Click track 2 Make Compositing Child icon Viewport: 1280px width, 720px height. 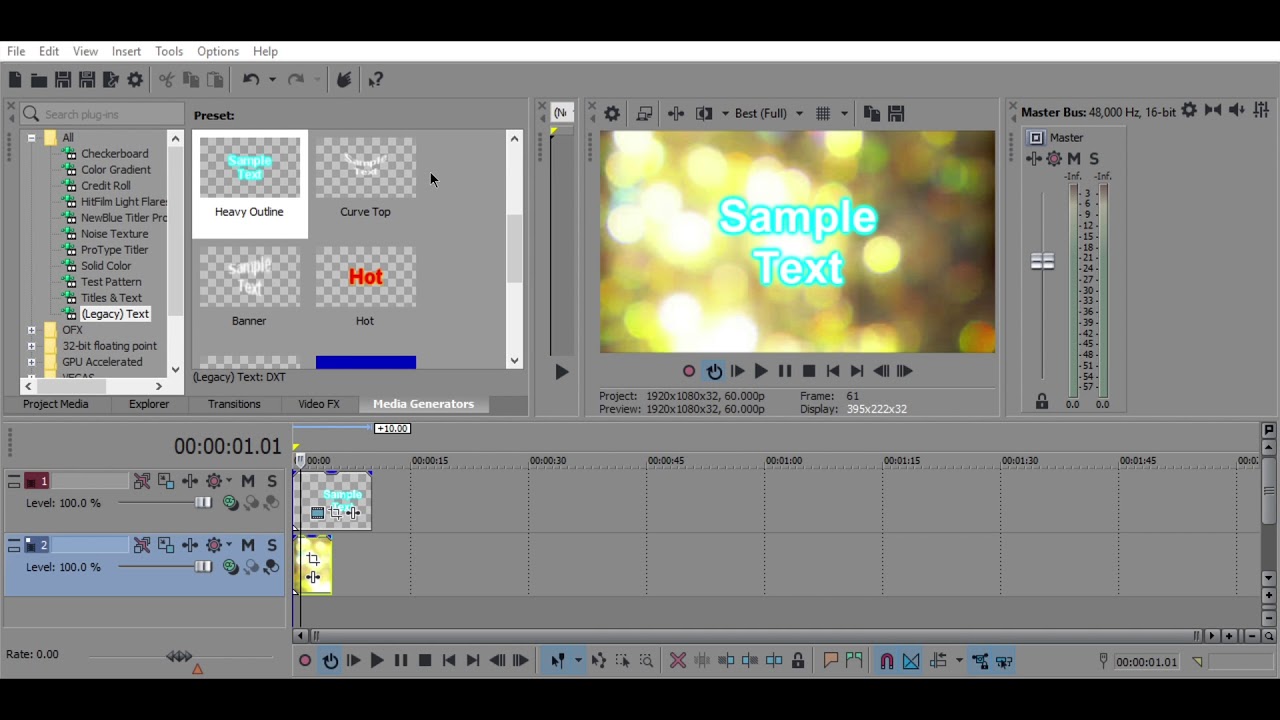271,567
